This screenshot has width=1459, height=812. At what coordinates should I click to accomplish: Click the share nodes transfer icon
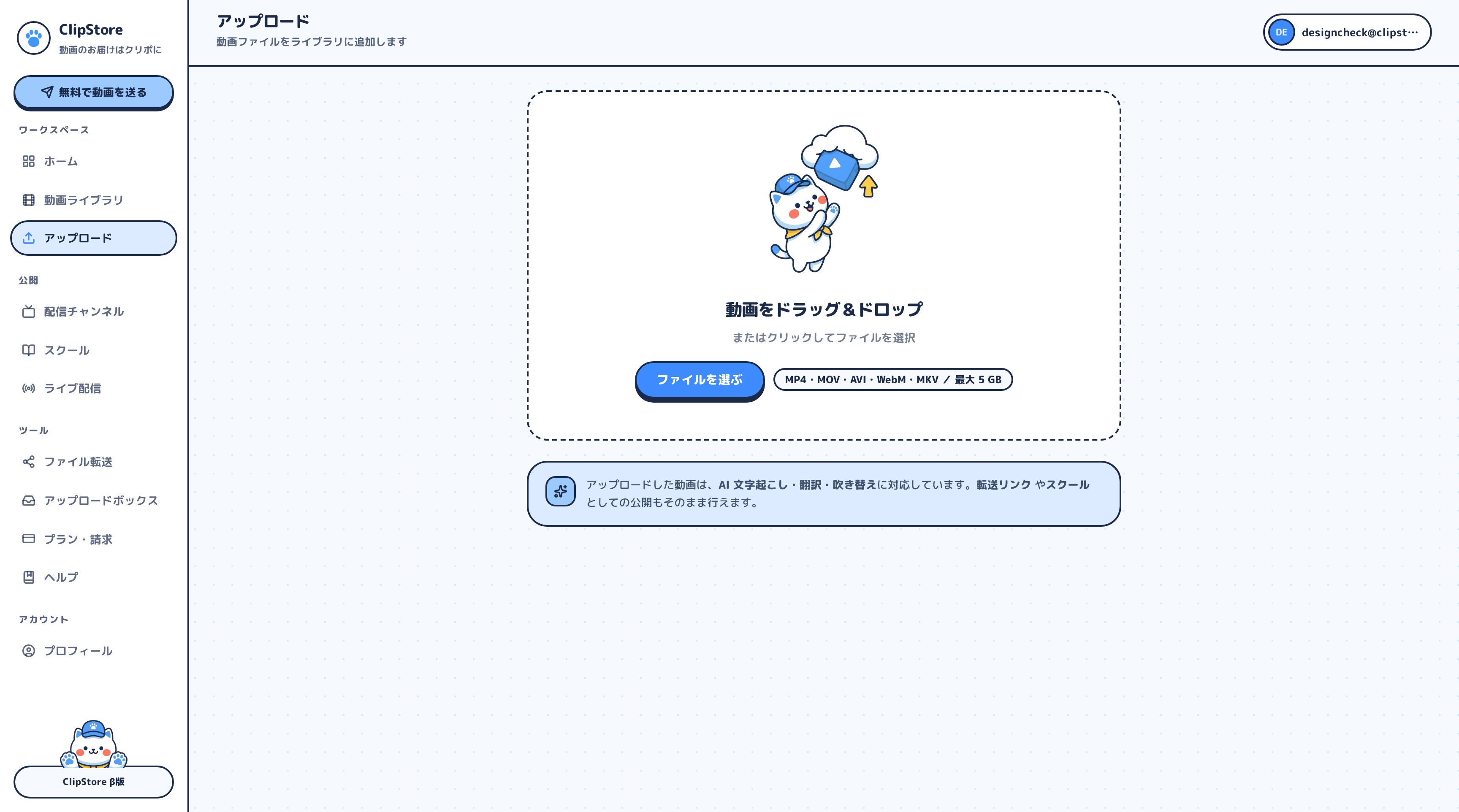29,462
